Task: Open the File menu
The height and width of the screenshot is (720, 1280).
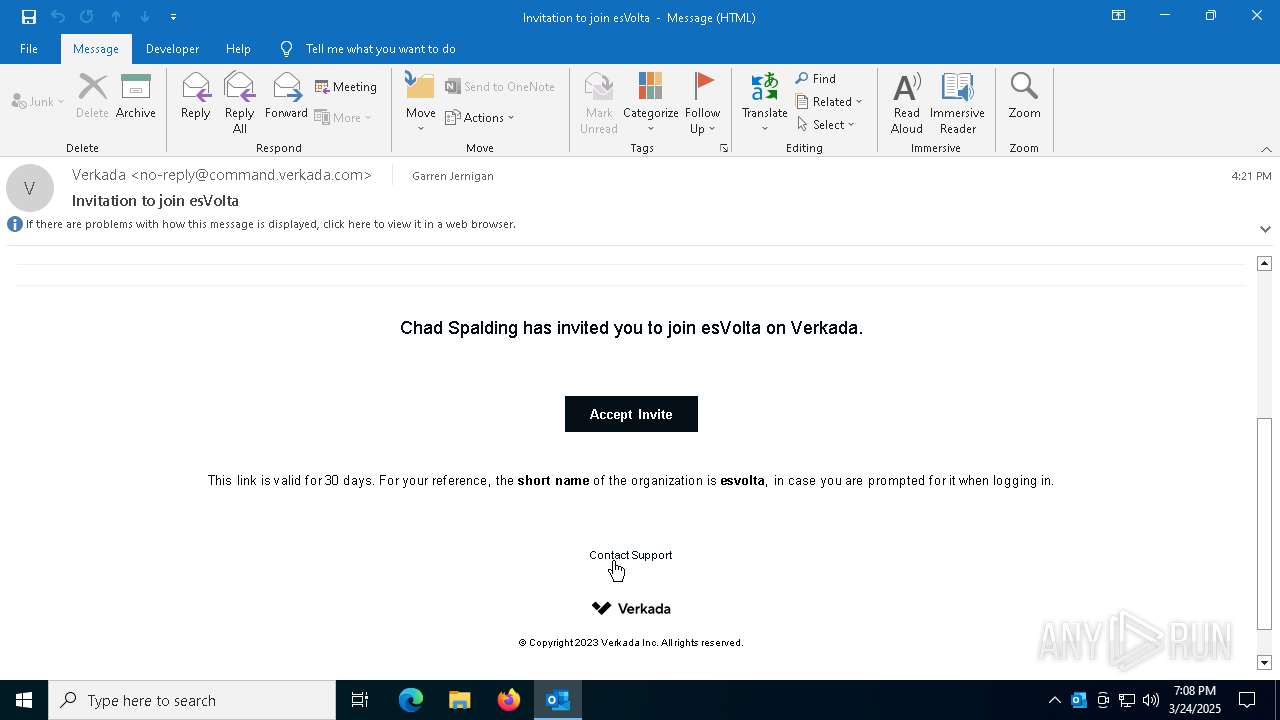Action: 29,49
